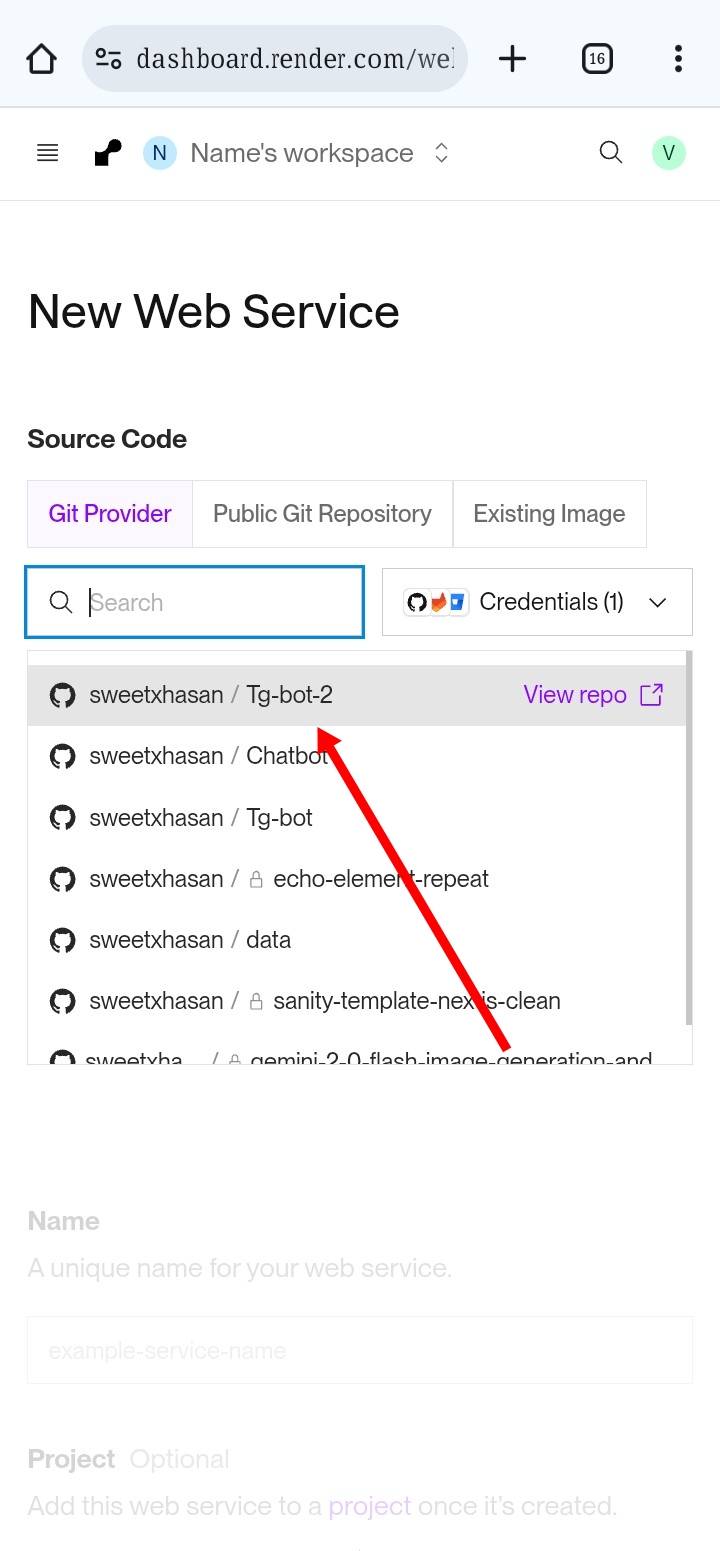This screenshot has width=720, height=1551.
Task: Open View repo link for Tg-bot-2
Action: [593, 695]
